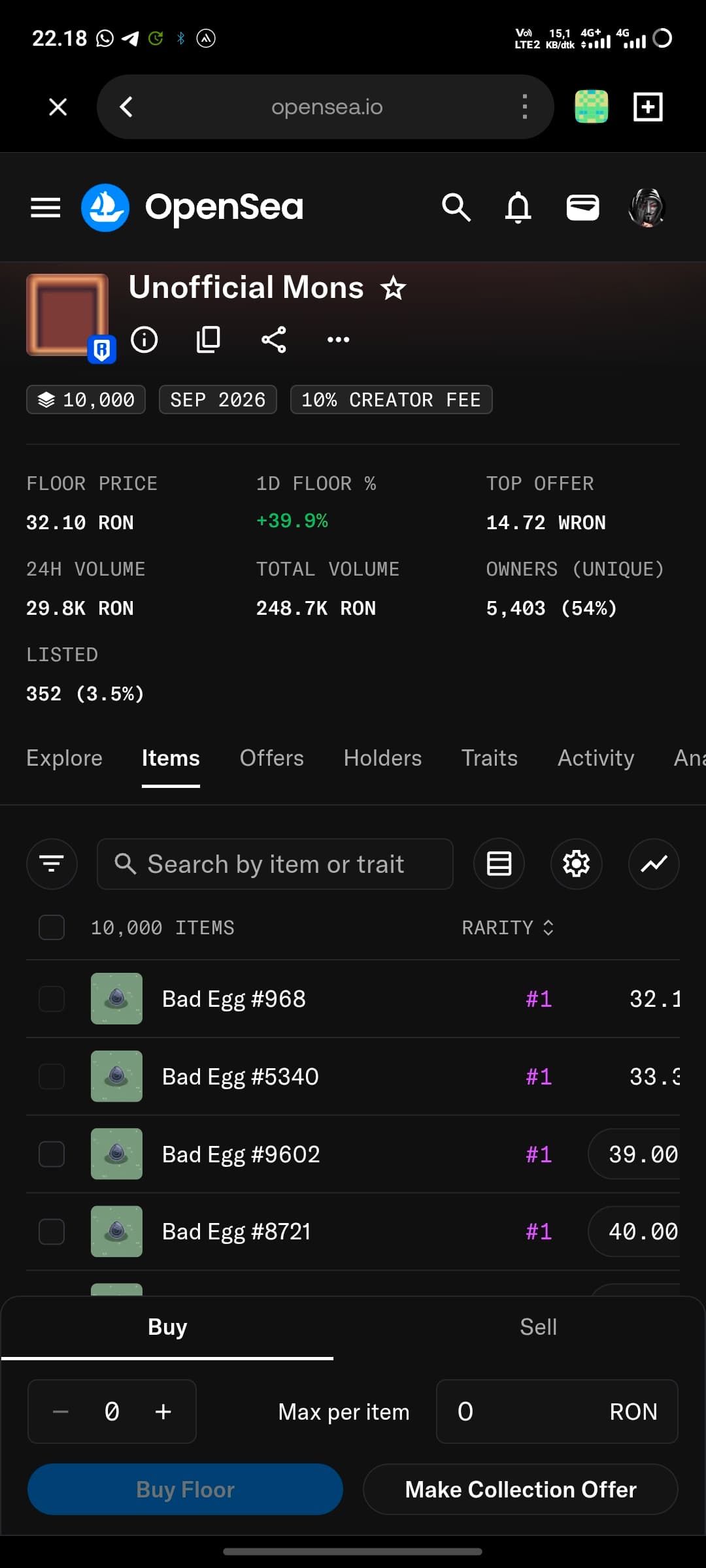Check the Bad Egg #9602 checkbox
This screenshot has height=1568, width=706.
point(52,1154)
